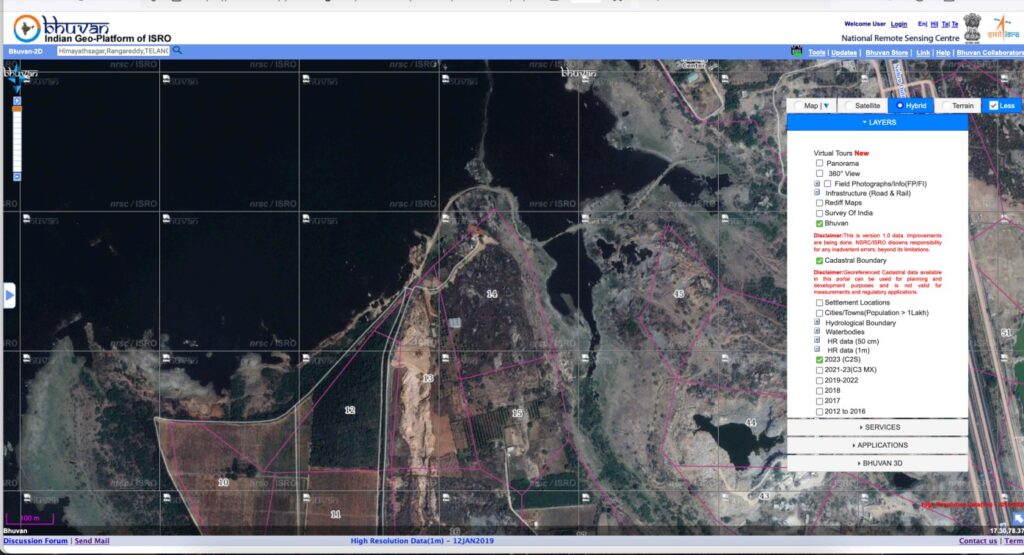Check Settlement Locations layer
This screenshot has height=555, width=1024.
click(x=819, y=302)
